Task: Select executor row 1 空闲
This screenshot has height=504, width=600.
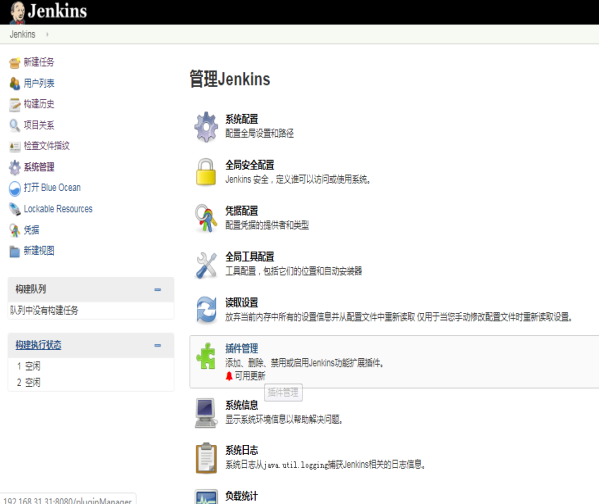Action: point(29,366)
